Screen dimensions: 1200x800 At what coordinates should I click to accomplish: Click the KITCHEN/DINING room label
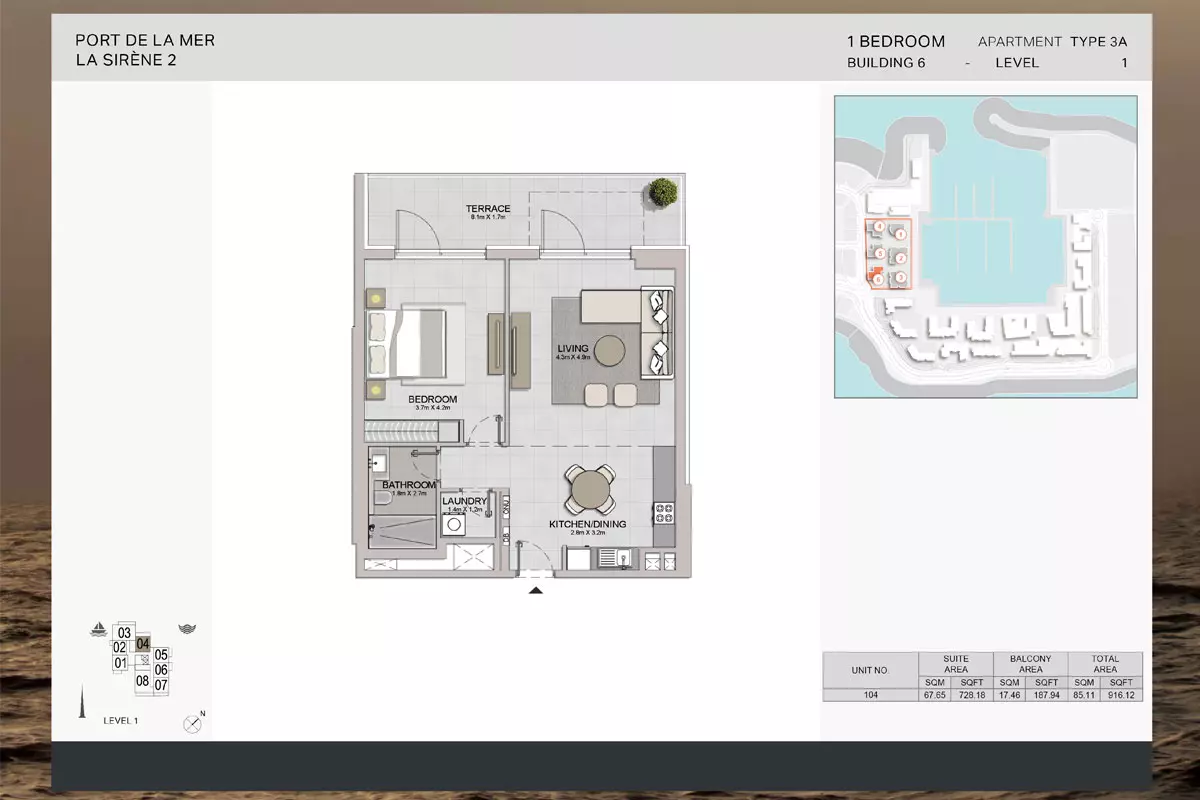coord(587,524)
